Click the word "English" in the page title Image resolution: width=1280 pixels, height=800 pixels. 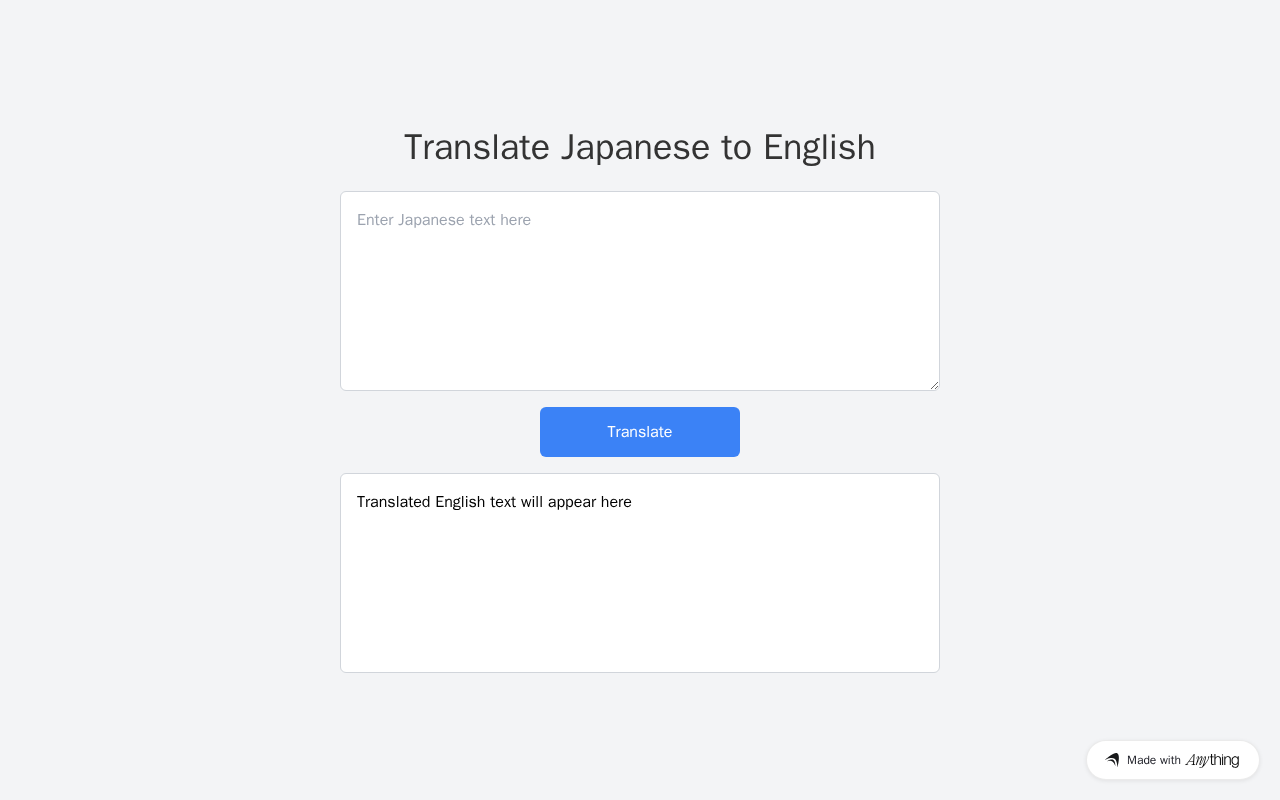point(819,147)
